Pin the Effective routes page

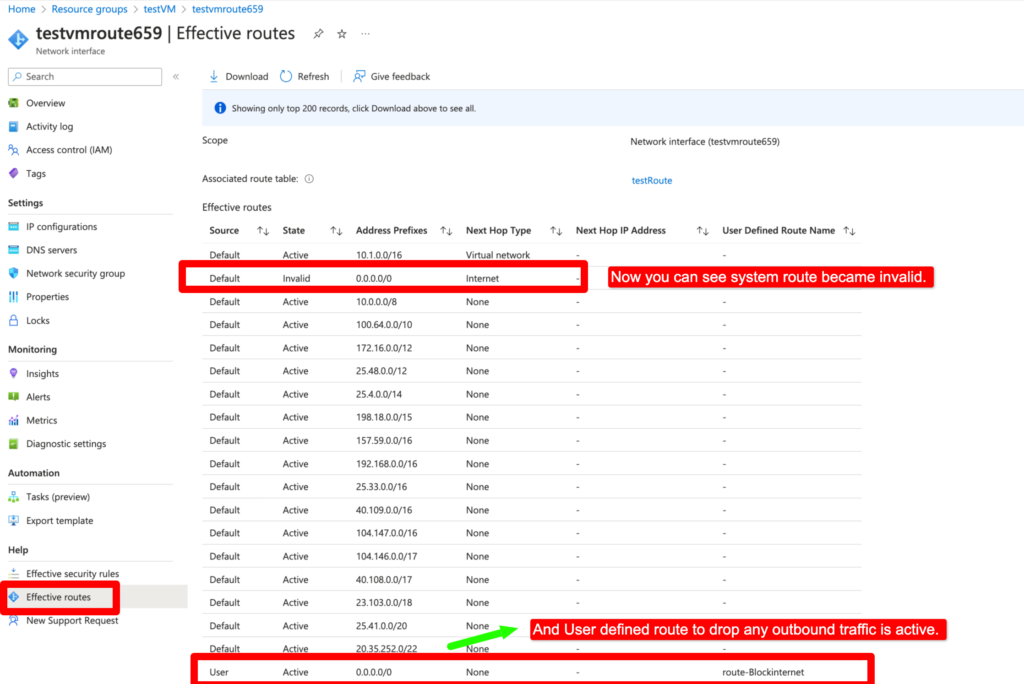[x=317, y=33]
